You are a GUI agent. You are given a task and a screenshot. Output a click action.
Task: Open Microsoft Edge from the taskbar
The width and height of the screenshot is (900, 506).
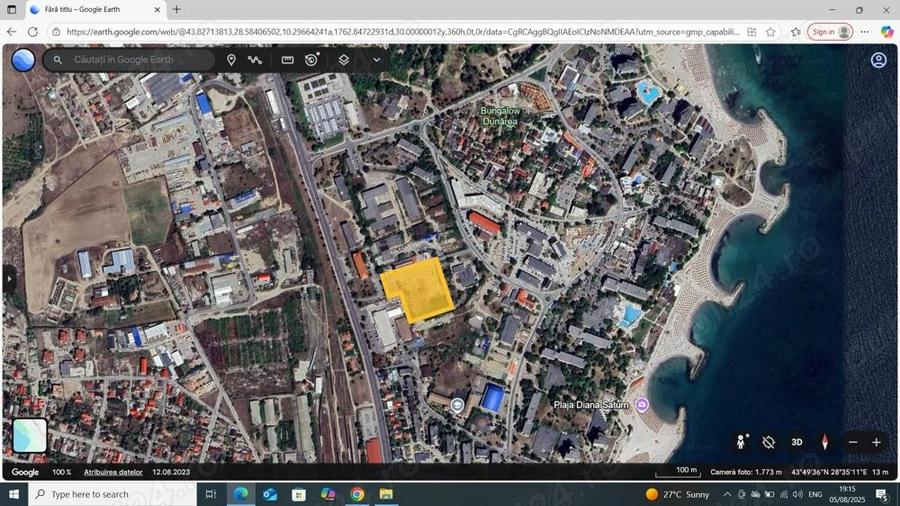[241, 494]
